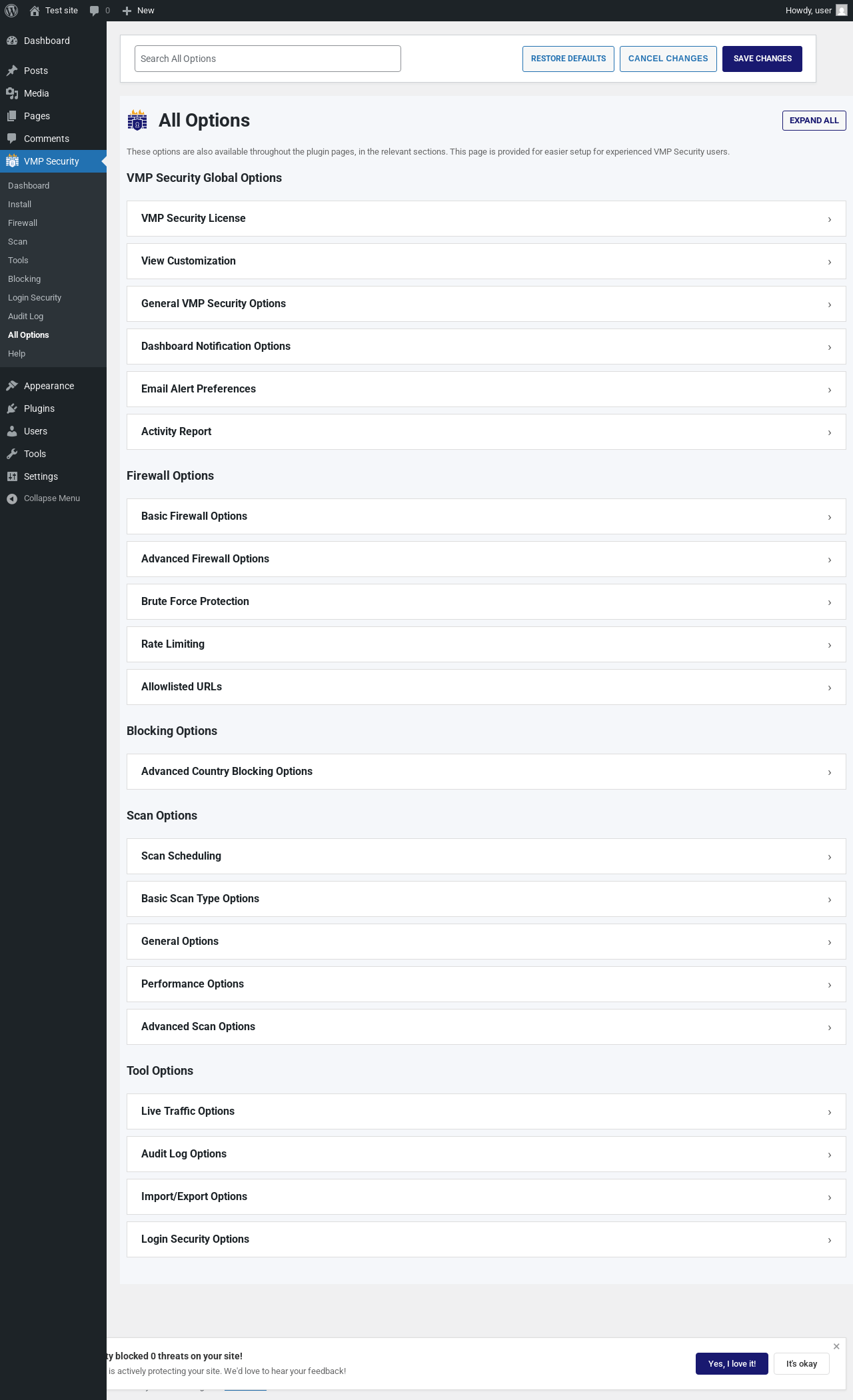The width and height of the screenshot is (853, 1400).
Task: Open the VMP Security Dashboard submenu item
Action: (x=53, y=186)
